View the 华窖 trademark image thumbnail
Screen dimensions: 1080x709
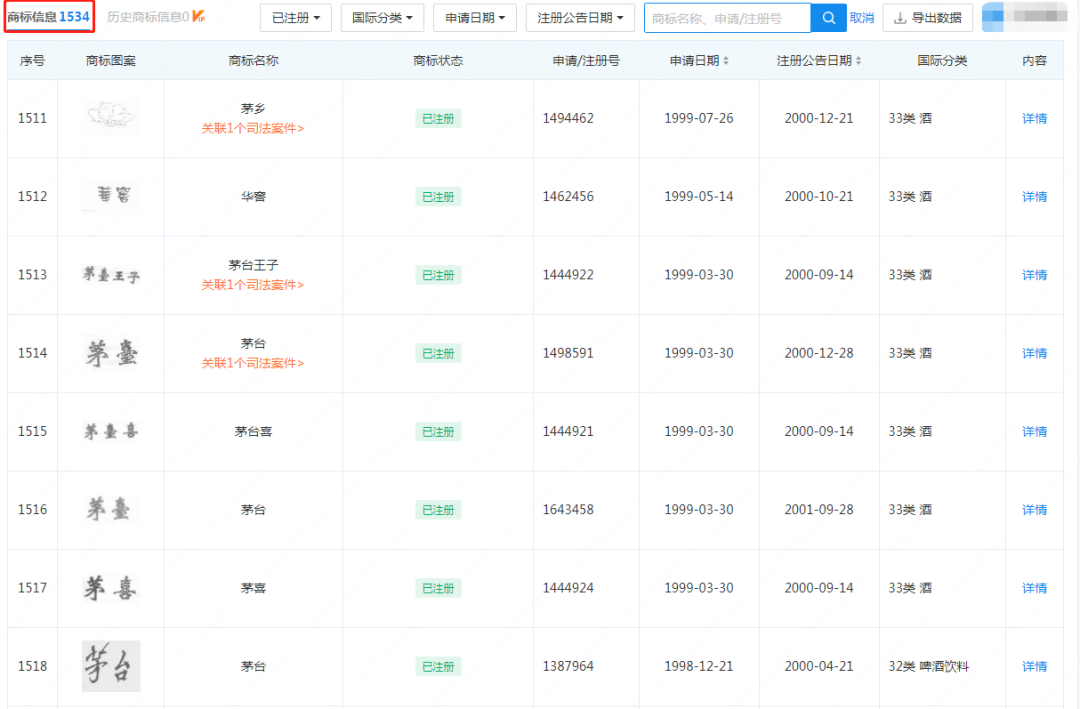pos(111,196)
